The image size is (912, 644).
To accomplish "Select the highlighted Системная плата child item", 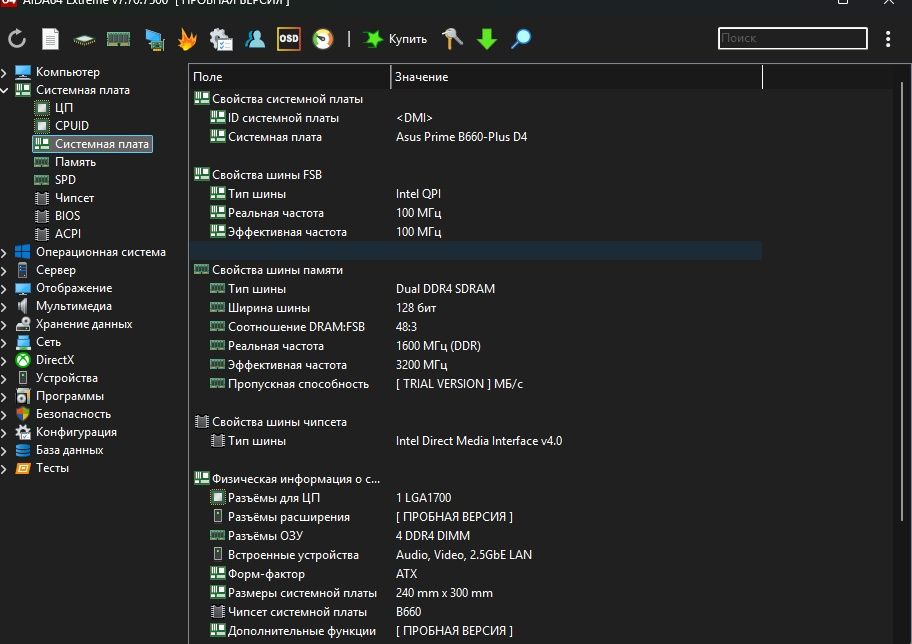I will click(92, 144).
